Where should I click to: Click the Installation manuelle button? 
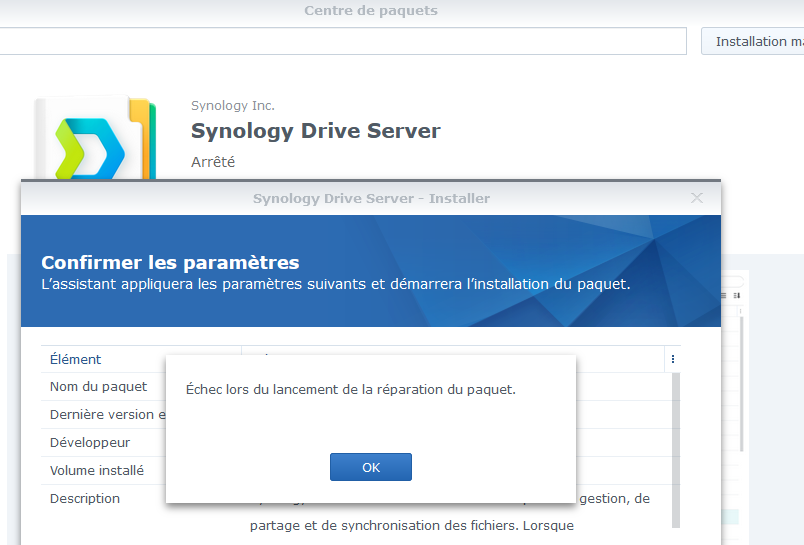click(753, 41)
